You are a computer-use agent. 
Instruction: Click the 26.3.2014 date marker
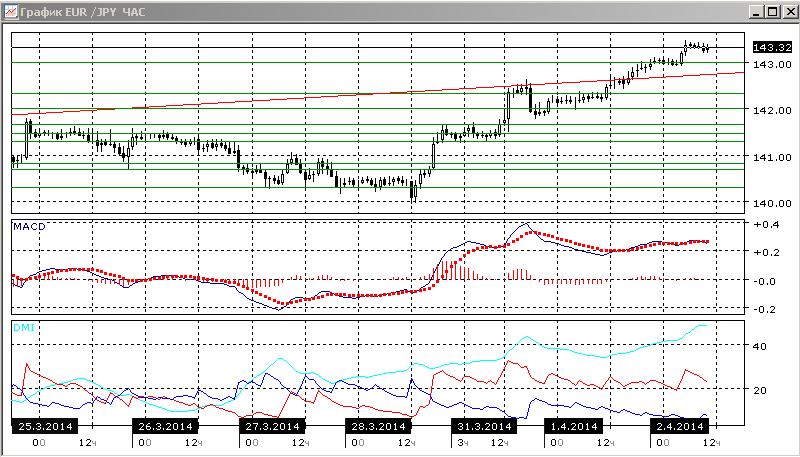[x=165, y=426]
